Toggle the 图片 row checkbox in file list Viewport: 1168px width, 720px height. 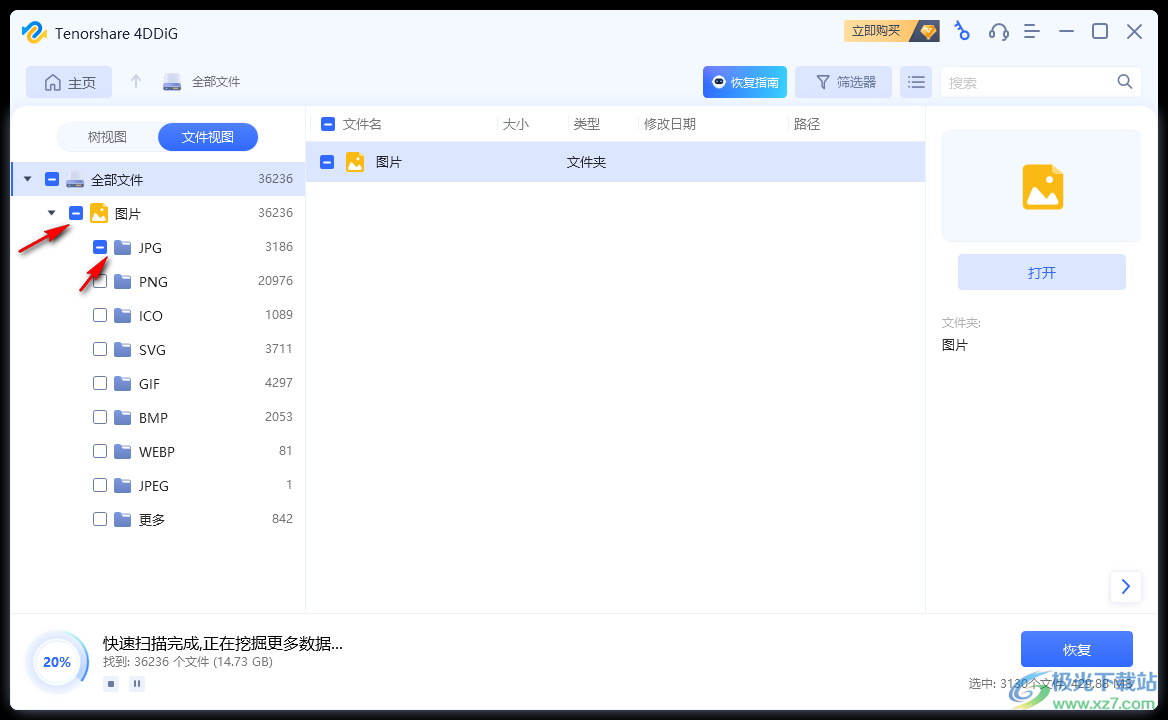click(327, 162)
